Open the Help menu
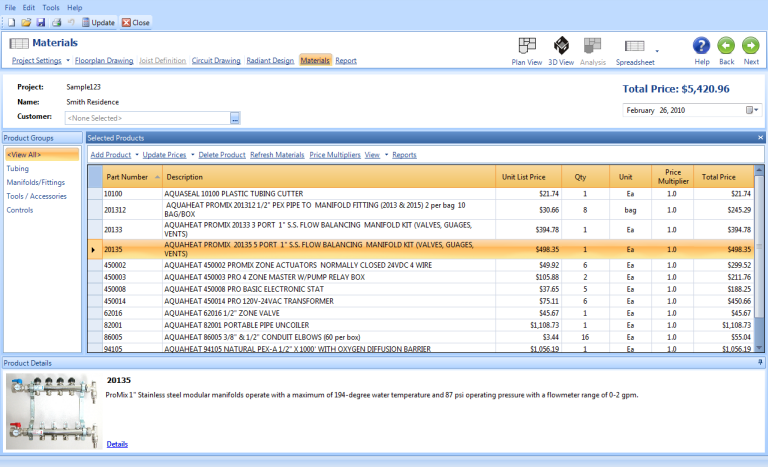Image resolution: width=768 pixels, height=467 pixels. (74, 8)
